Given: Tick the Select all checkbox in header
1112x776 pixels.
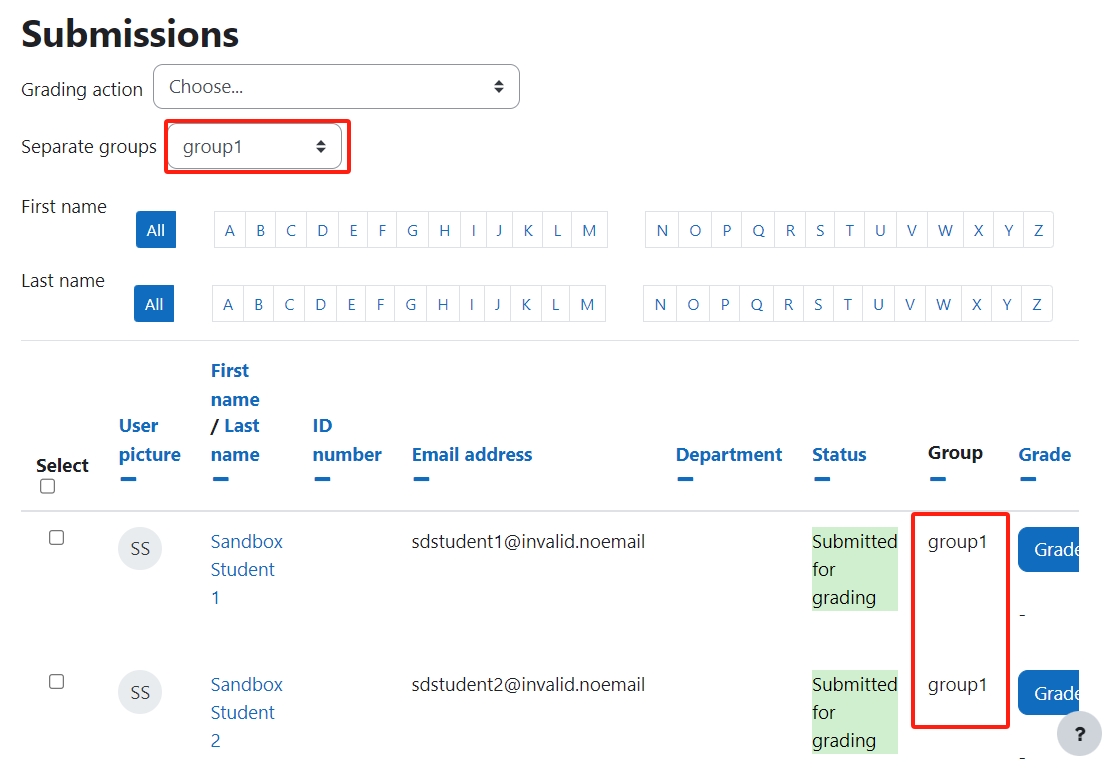Looking at the screenshot, I should 48,487.
